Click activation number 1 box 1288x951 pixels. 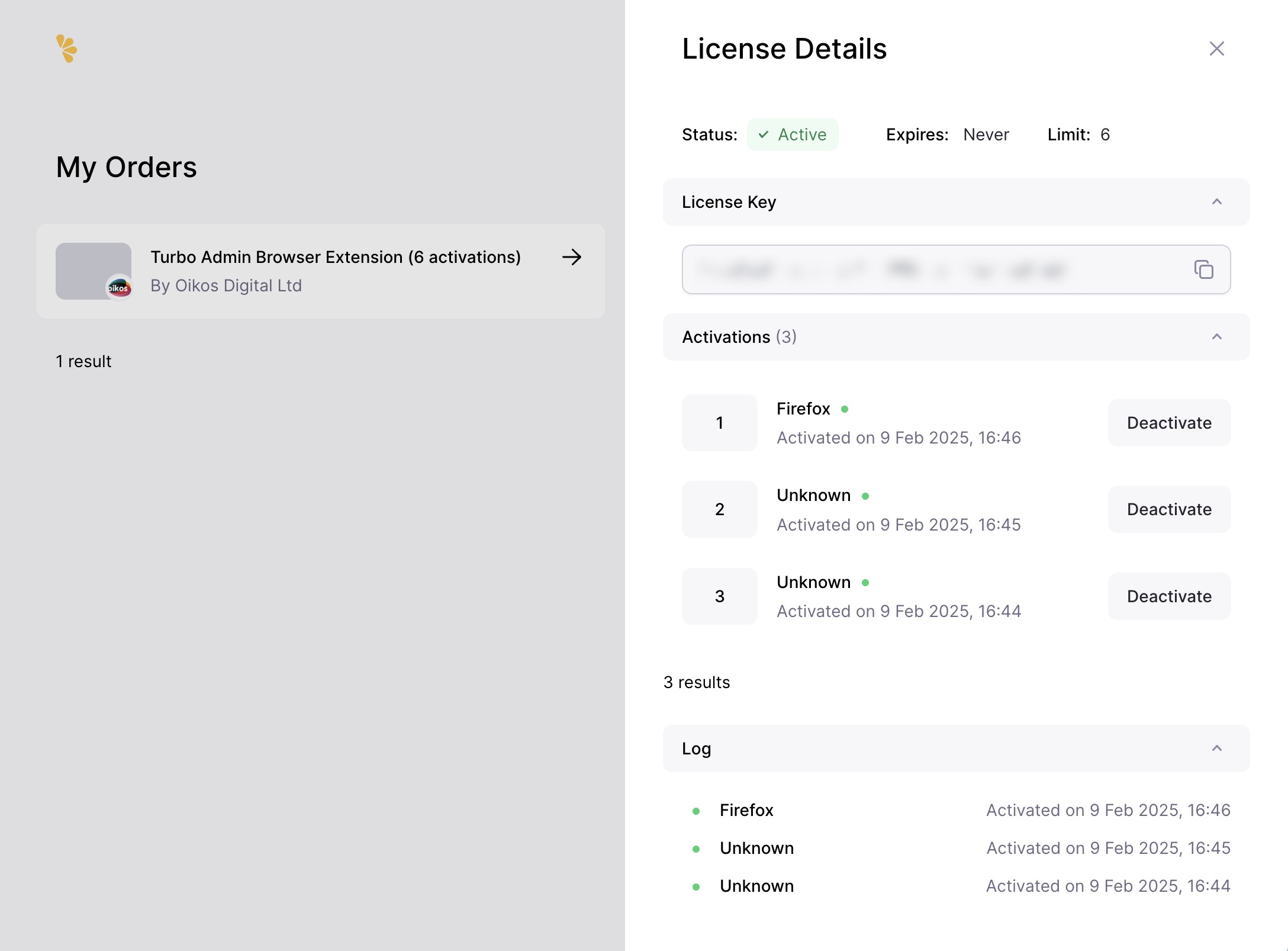point(719,423)
